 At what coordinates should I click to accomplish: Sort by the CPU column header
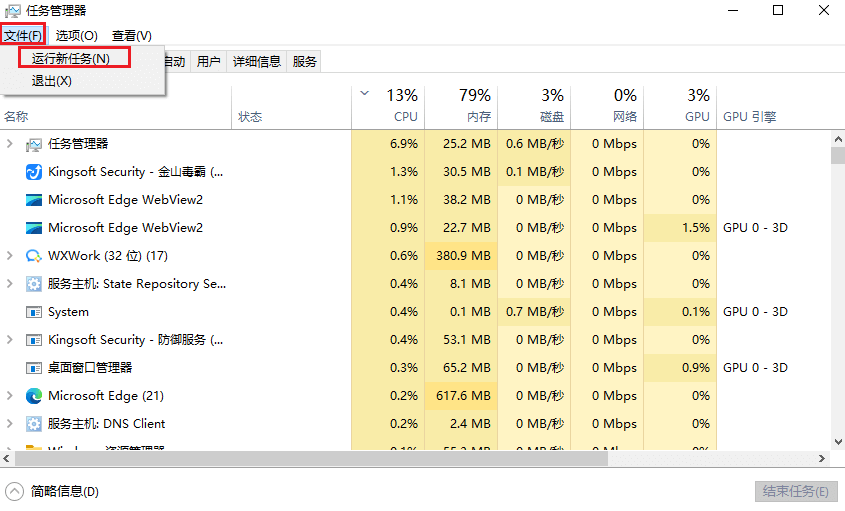click(388, 107)
